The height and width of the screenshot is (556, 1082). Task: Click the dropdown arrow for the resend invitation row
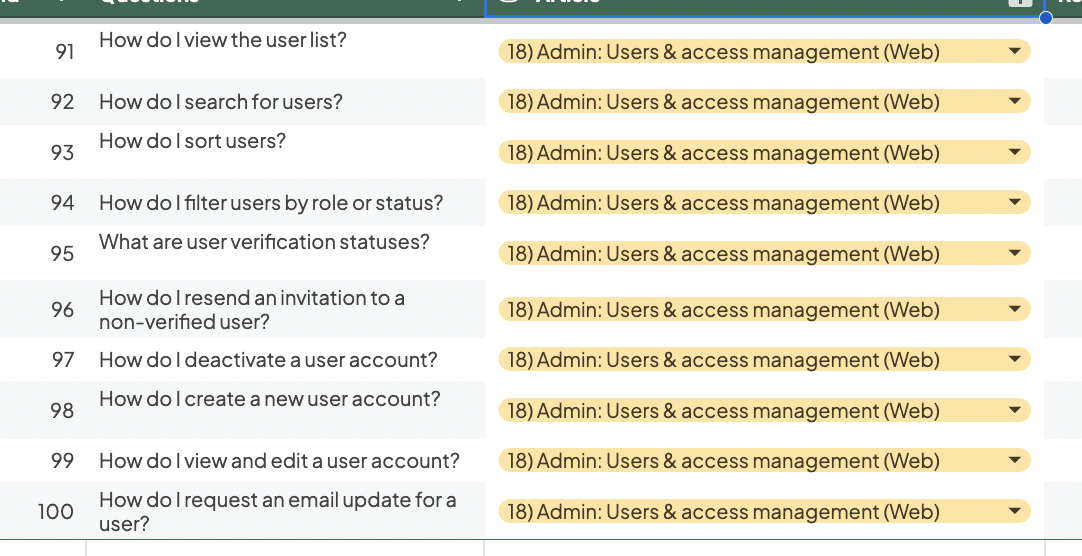tap(1014, 309)
